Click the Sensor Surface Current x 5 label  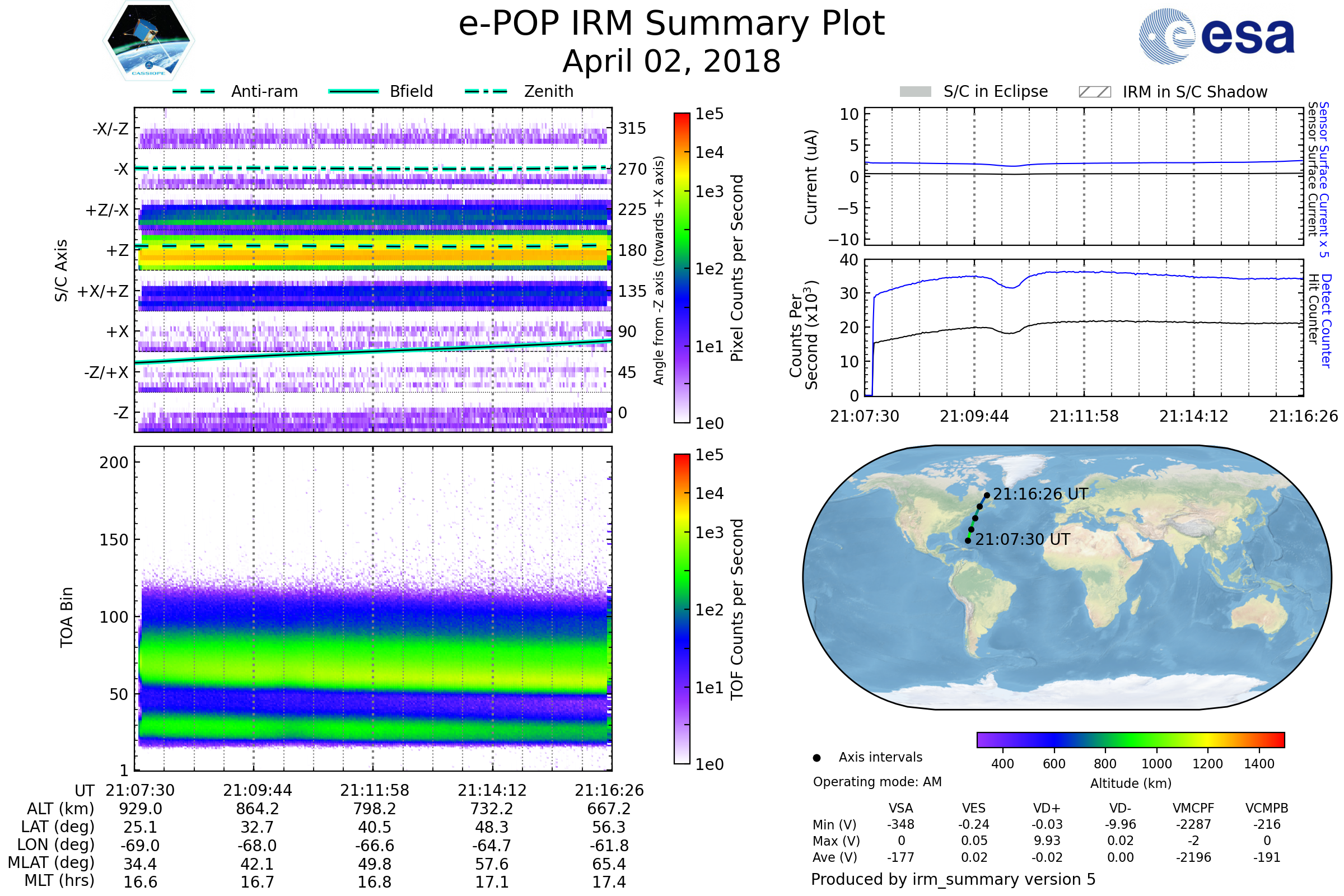click(1324, 179)
